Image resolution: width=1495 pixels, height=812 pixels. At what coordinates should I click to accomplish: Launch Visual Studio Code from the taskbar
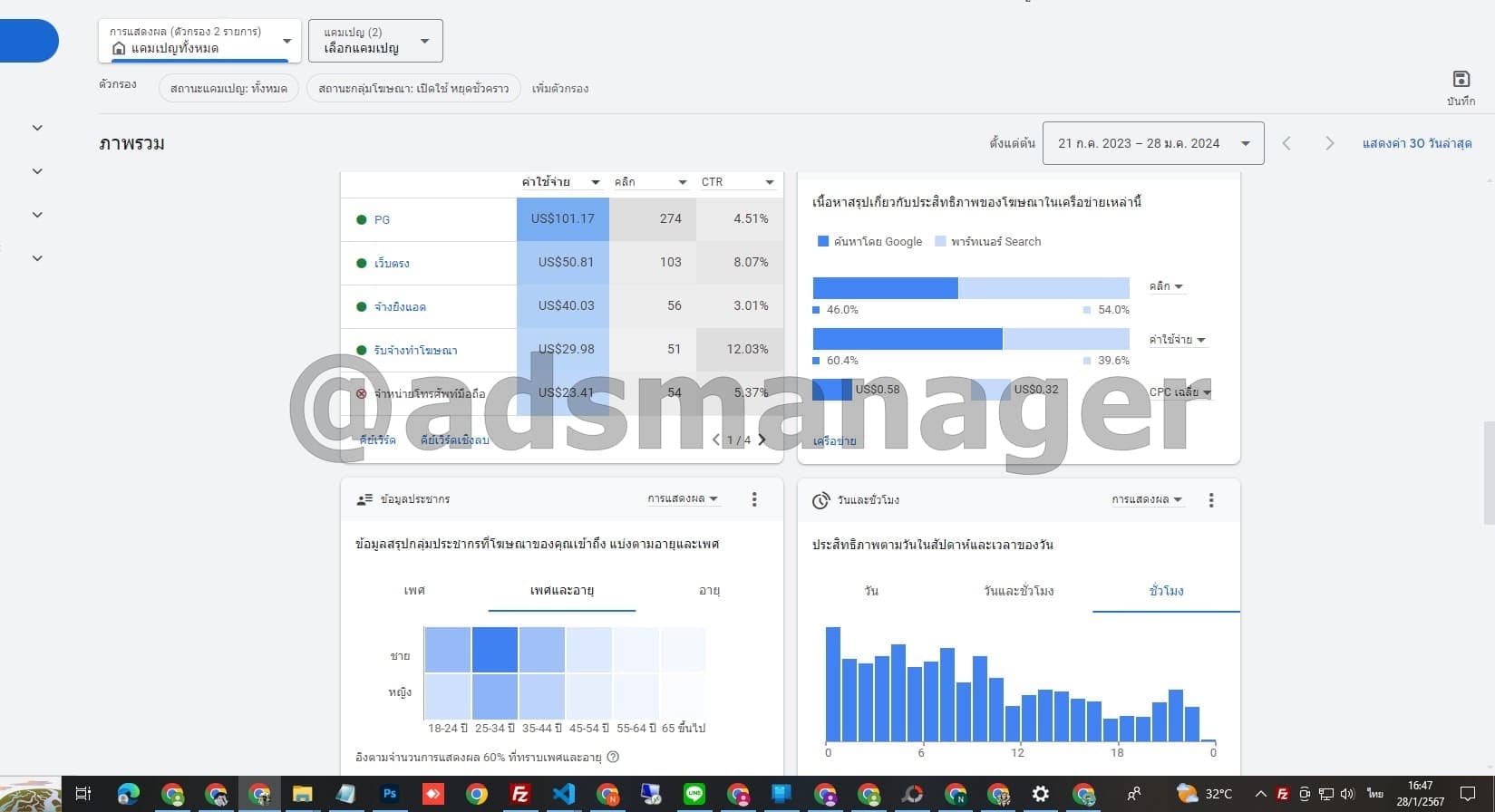[563, 794]
